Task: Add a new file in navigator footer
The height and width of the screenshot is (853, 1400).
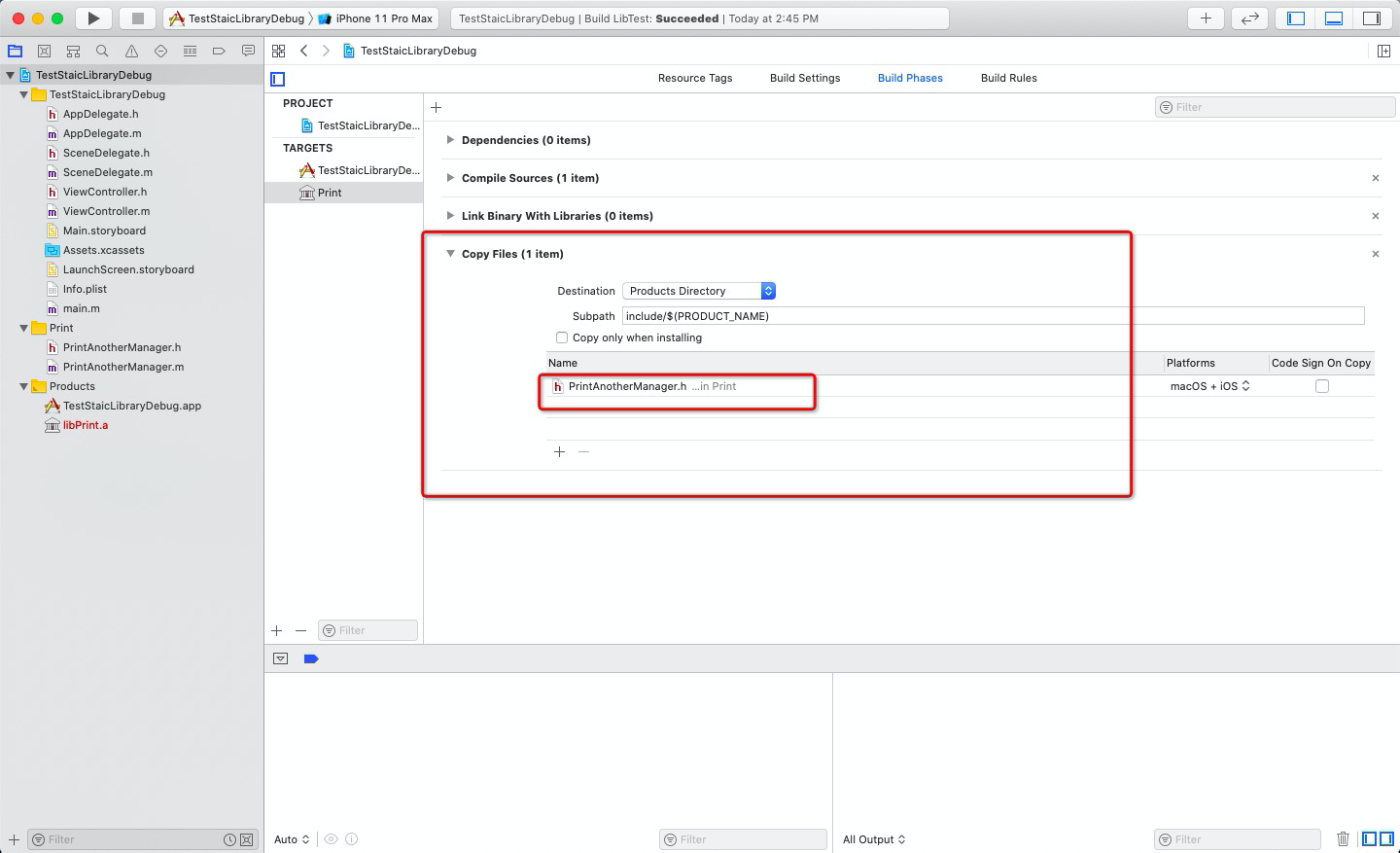Action: pyautogui.click(x=14, y=839)
